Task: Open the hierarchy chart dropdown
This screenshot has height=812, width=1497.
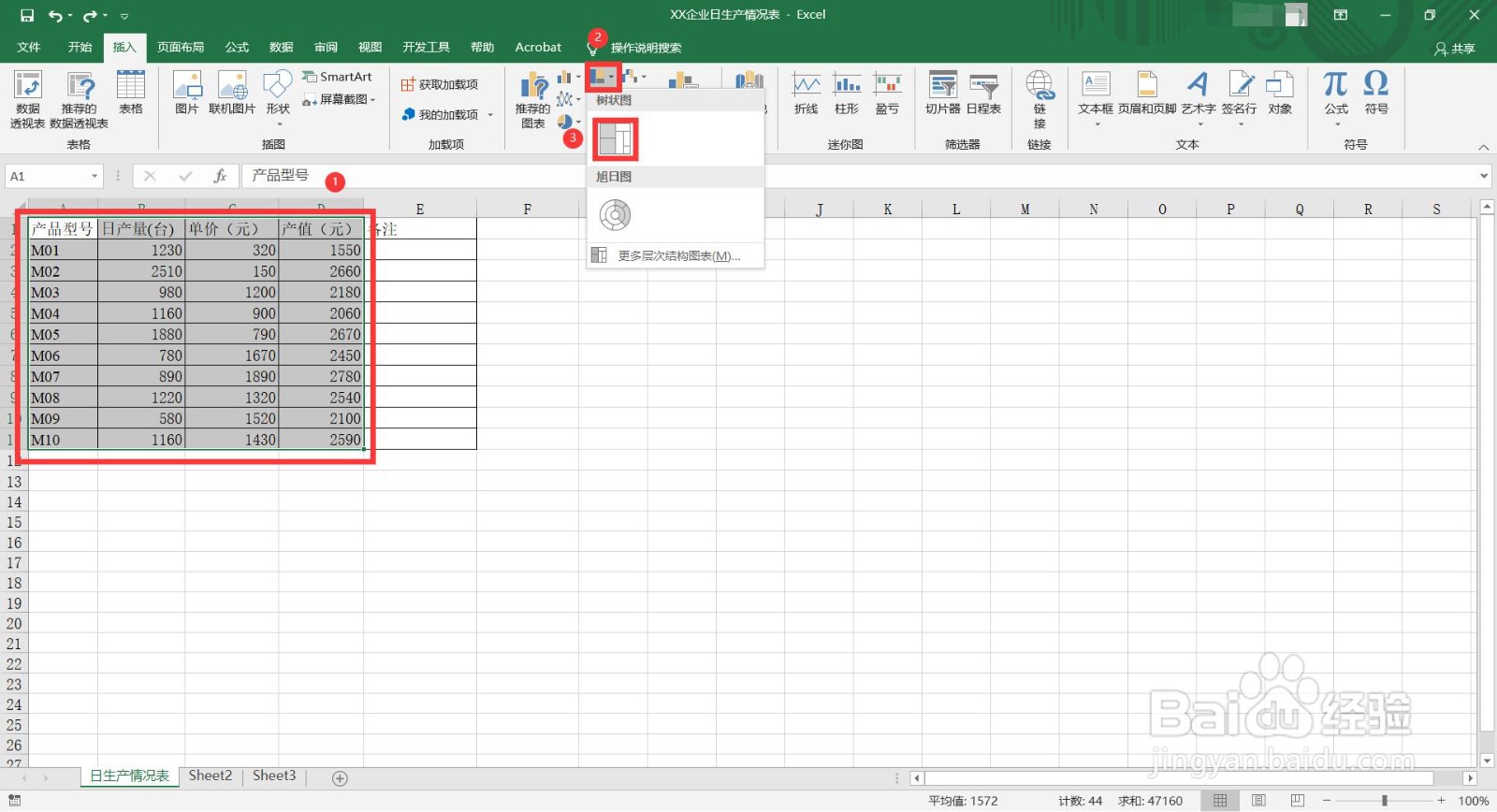Action: [x=603, y=77]
